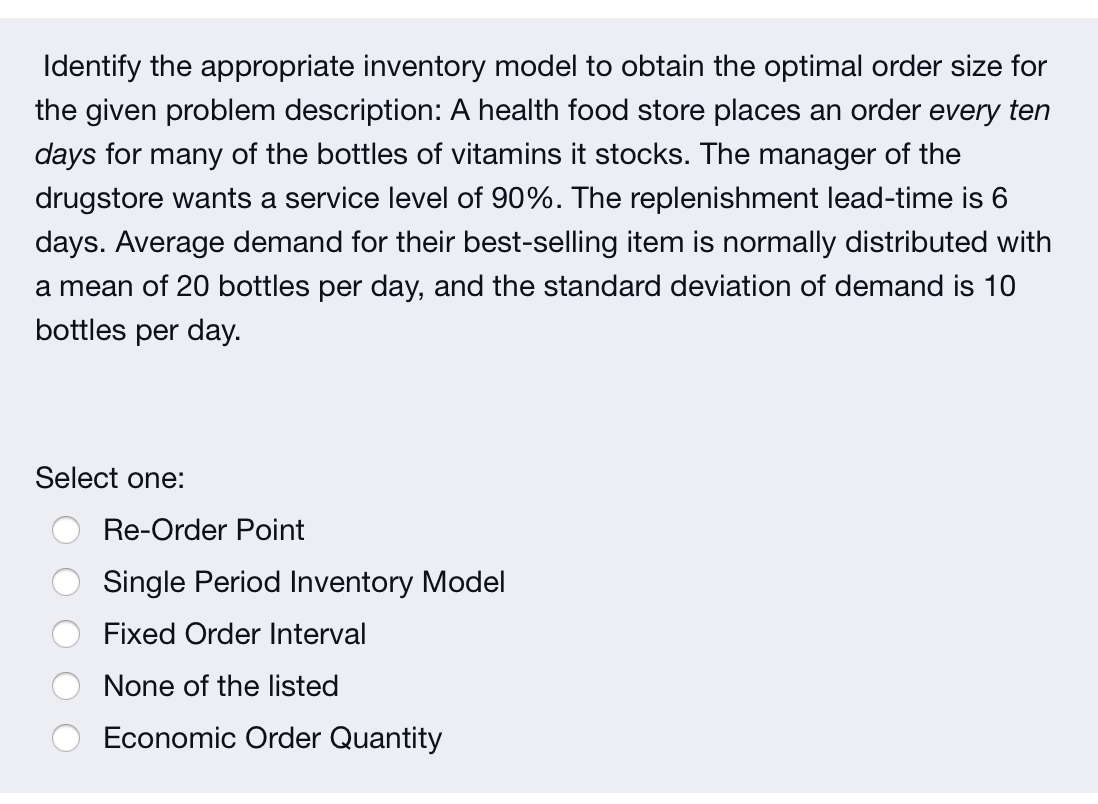
Task: Click the radio next to None of the listed
Action: coord(66,687)
